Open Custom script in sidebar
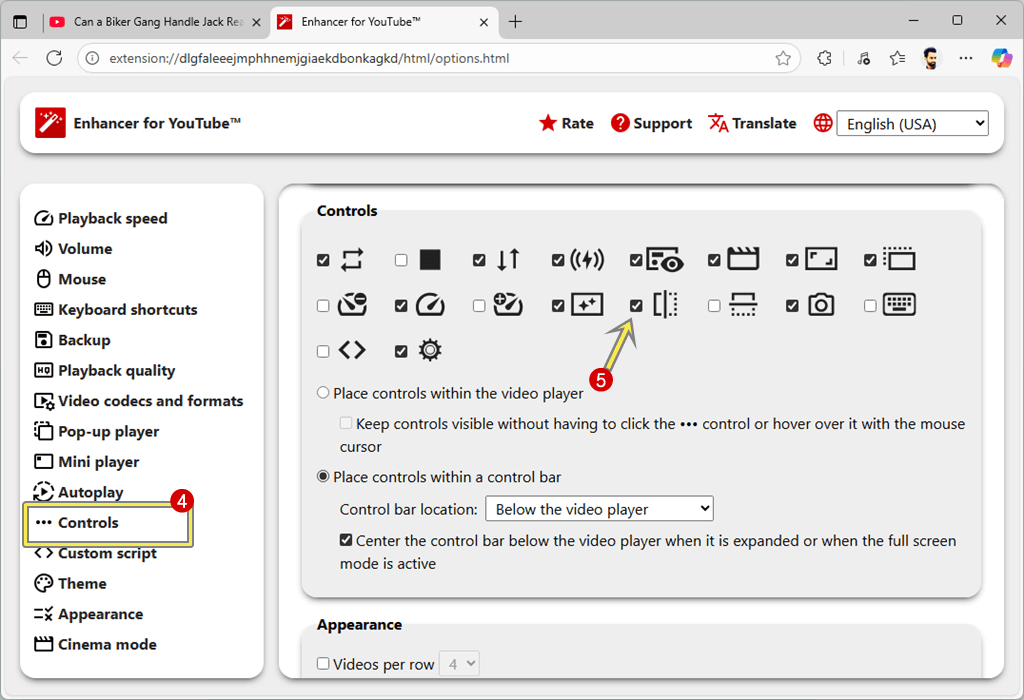This screenshot has width=1024, height=700. (x=95, y=553)
